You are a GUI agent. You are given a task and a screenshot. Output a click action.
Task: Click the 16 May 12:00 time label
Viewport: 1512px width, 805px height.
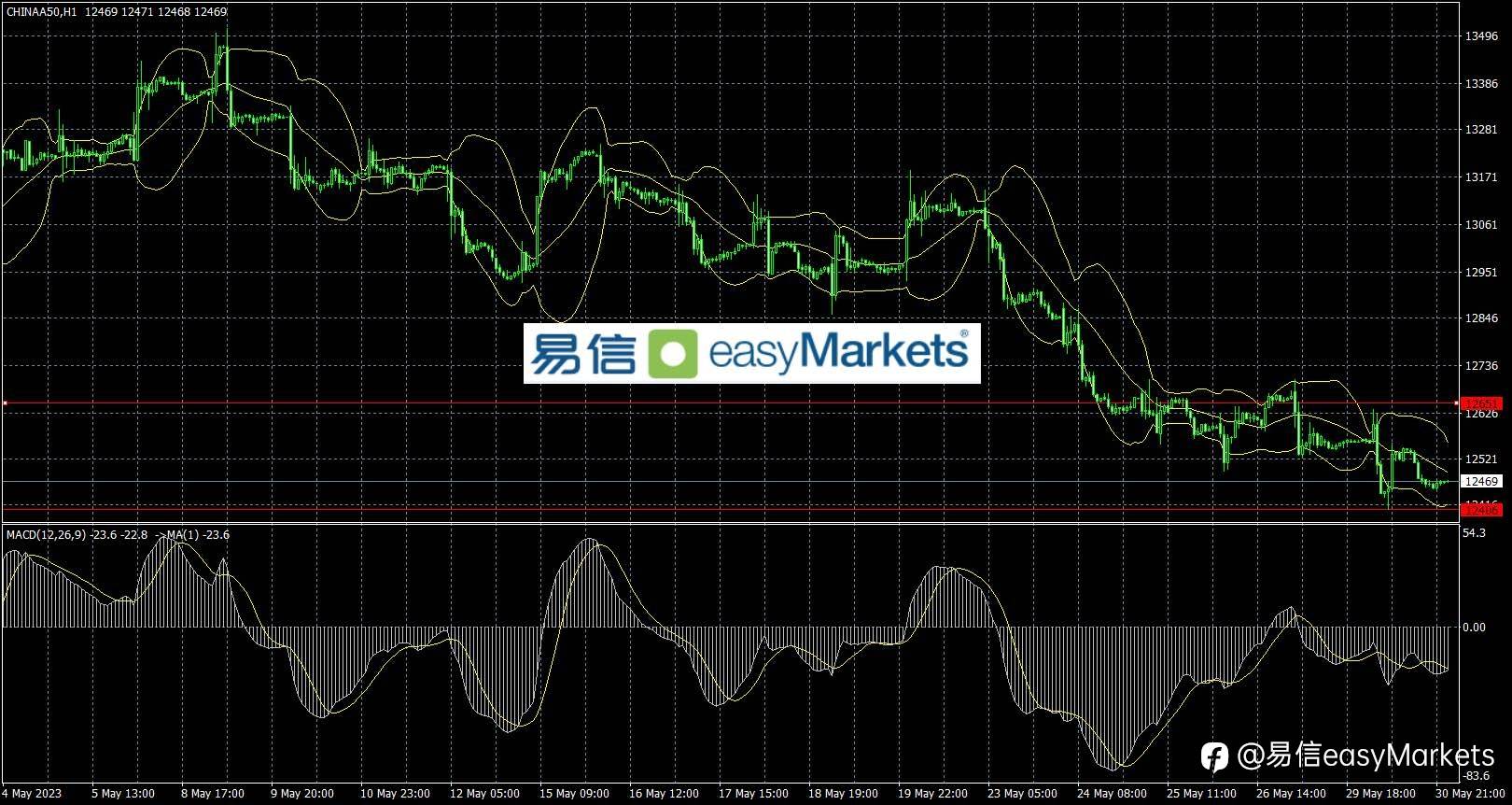click(664, 794)
